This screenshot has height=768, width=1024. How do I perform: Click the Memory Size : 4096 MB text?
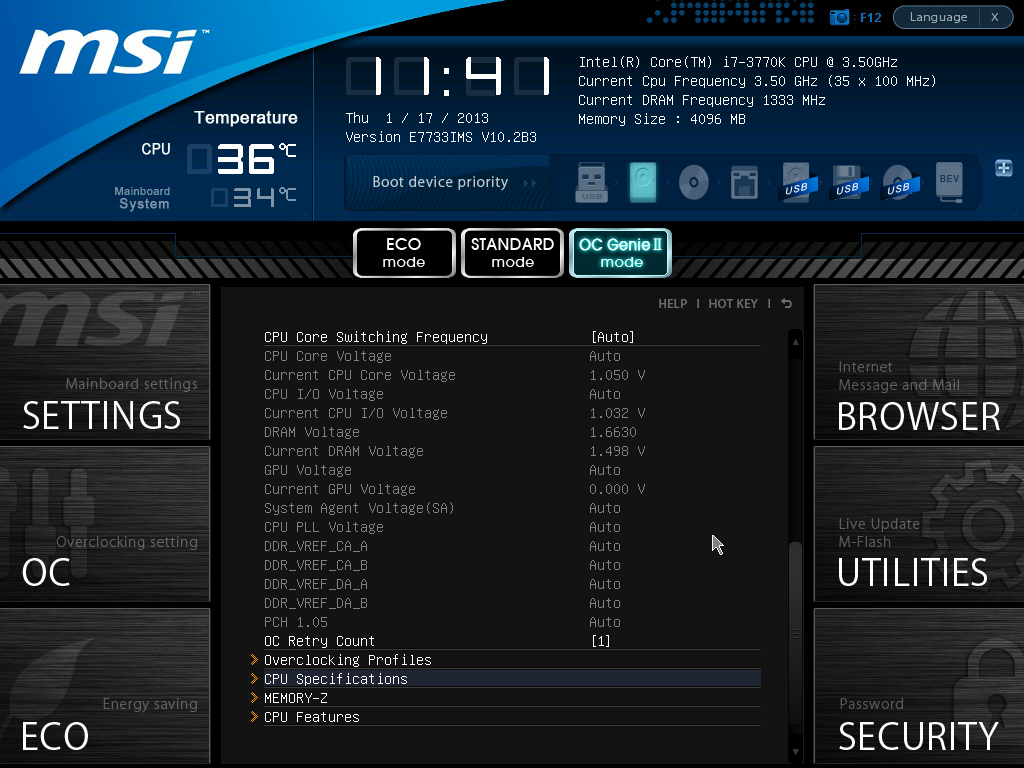tap(662, 120)
